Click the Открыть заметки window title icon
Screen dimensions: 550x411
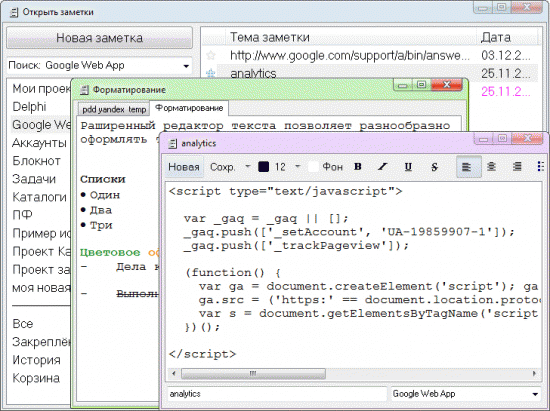click(x=14, y=12)
